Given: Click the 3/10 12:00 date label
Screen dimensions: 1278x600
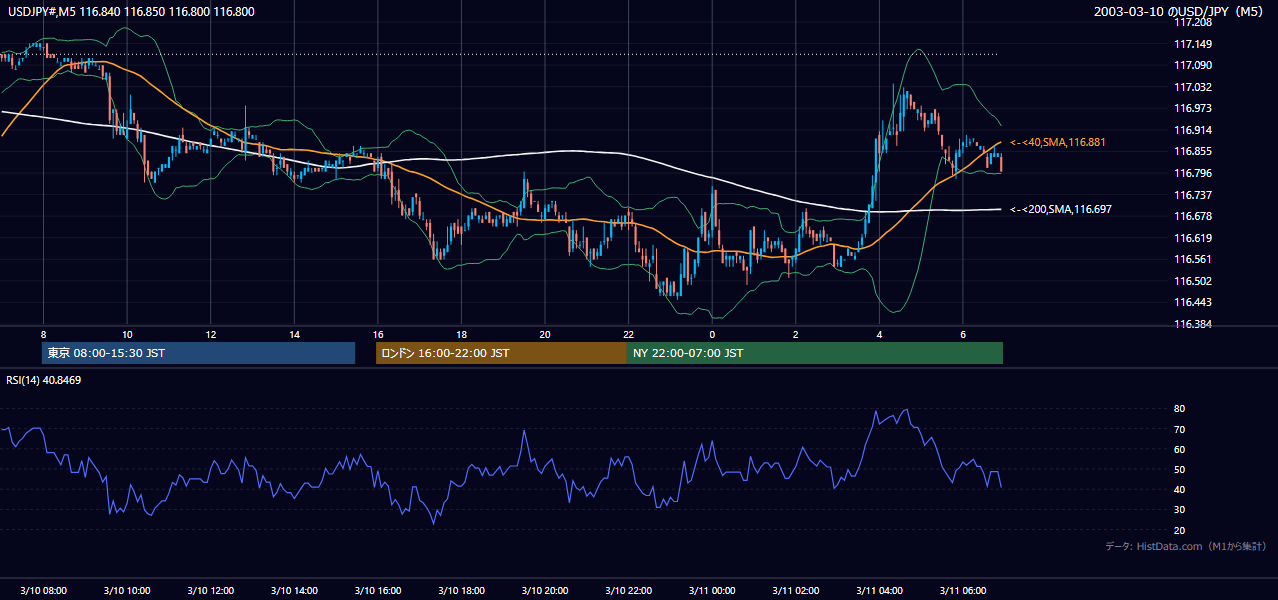Looking at the screenshot, I should click(x=211, y=590).
